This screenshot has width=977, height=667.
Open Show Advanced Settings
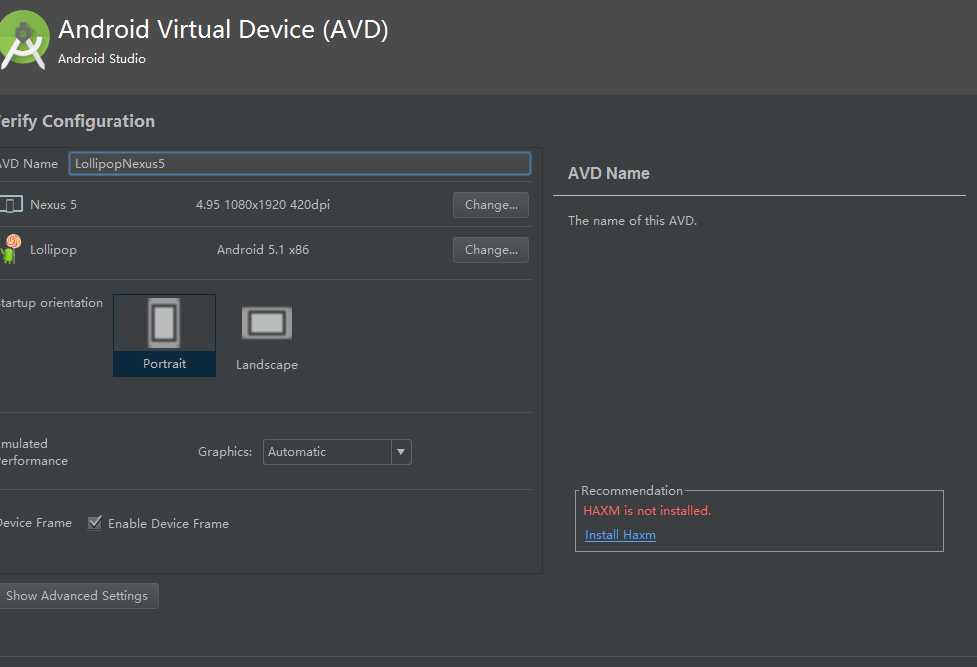77,596
